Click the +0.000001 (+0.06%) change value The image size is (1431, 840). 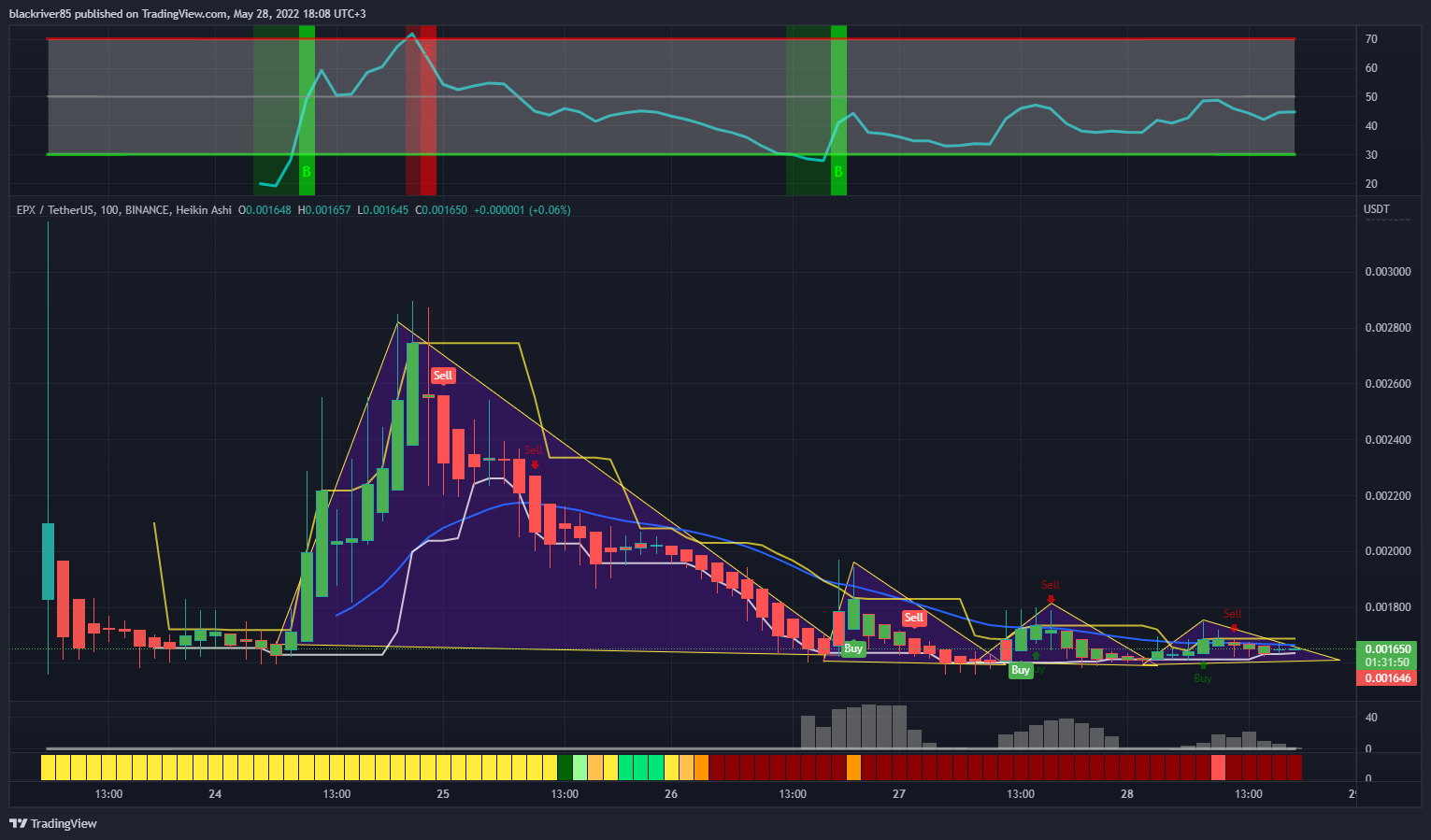click(522, 210)
